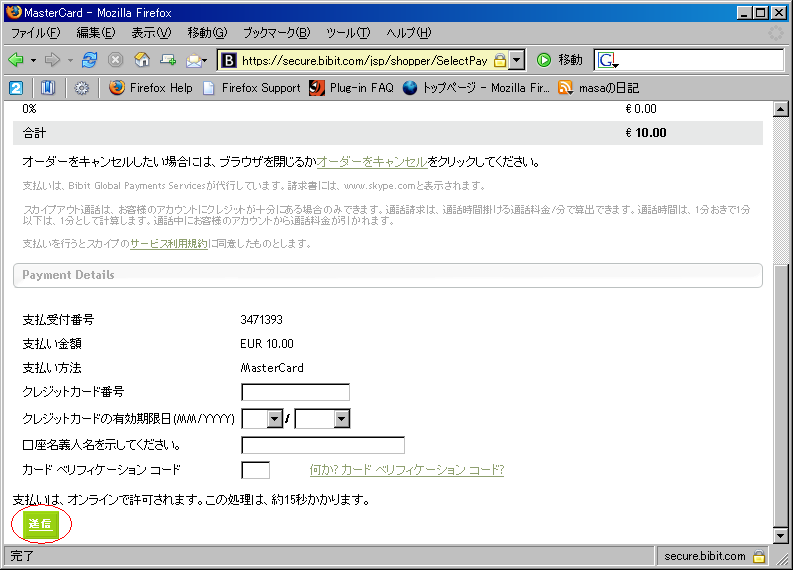
Task: Open the ブックマーク (Bookmarks) menu
Action: 276,33
